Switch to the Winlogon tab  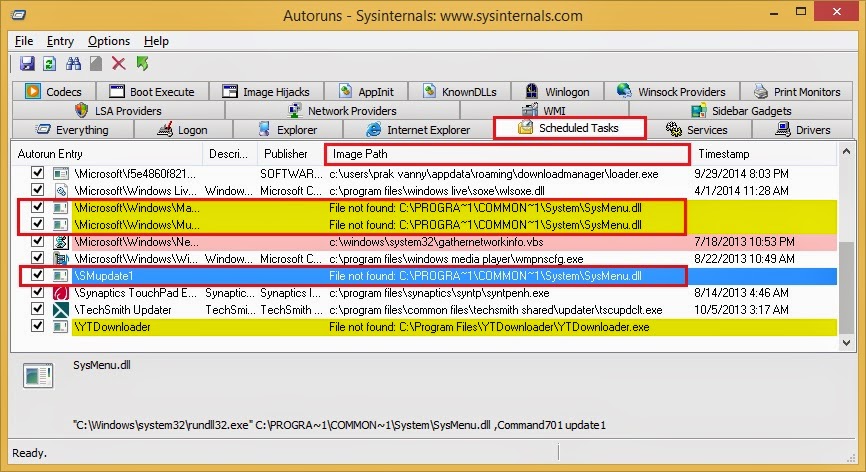click(x=557, y=92)
